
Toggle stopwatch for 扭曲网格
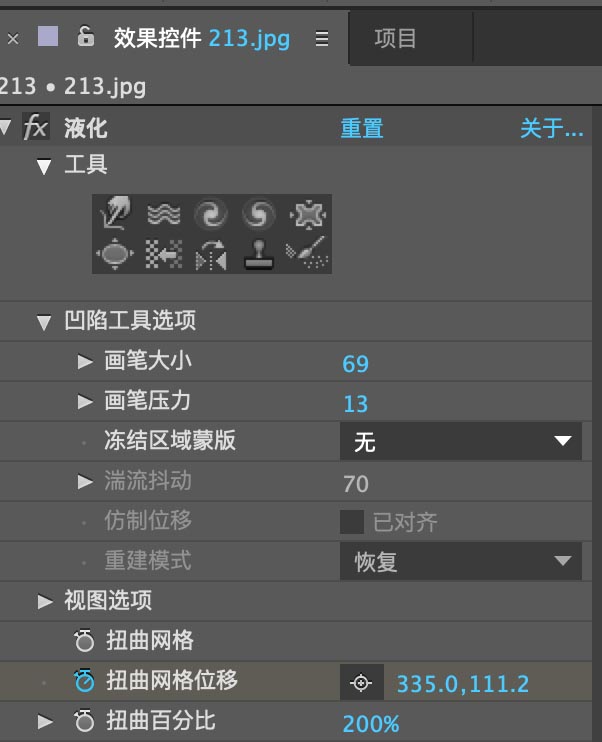click(x=85, y=640)
